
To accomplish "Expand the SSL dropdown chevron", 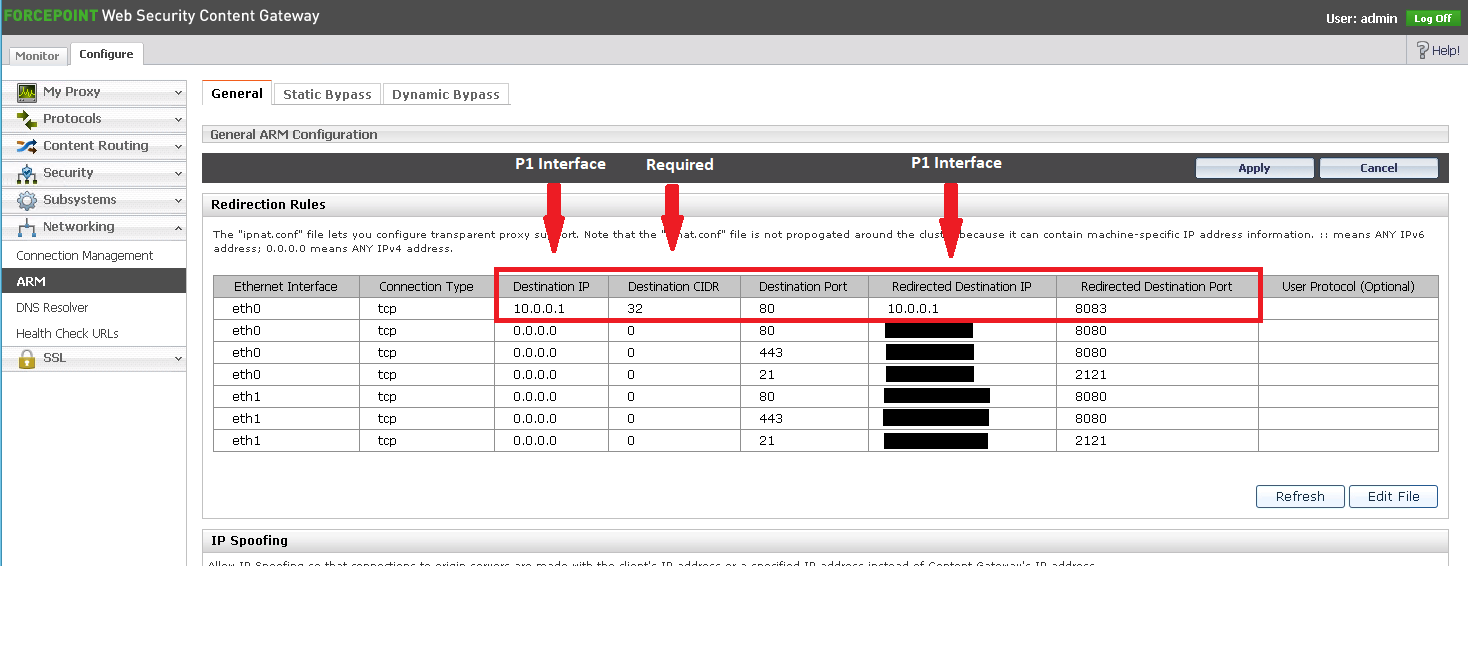I will (x=177, y=357).
